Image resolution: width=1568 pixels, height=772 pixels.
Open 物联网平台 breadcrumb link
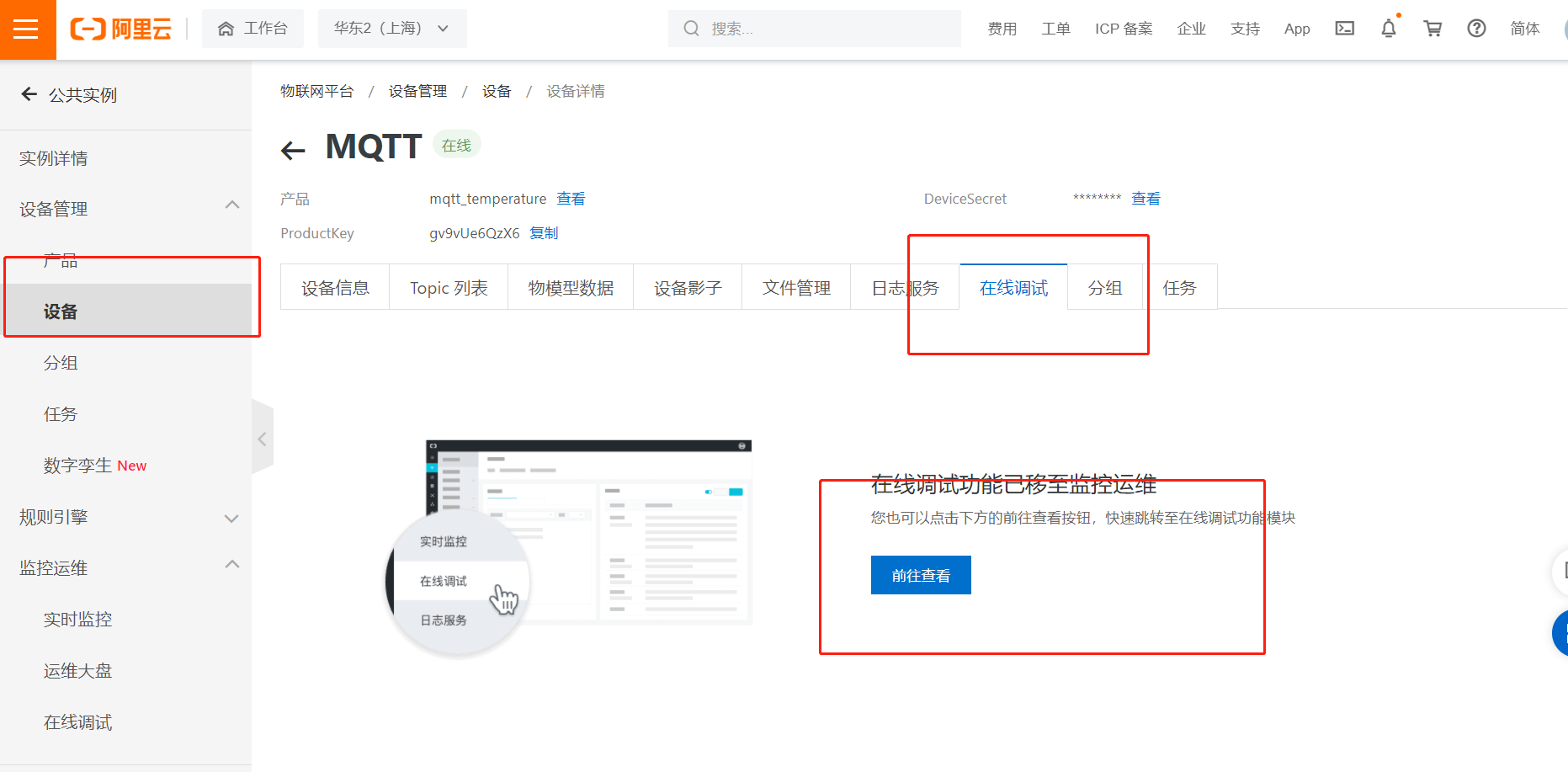[316, 91]
